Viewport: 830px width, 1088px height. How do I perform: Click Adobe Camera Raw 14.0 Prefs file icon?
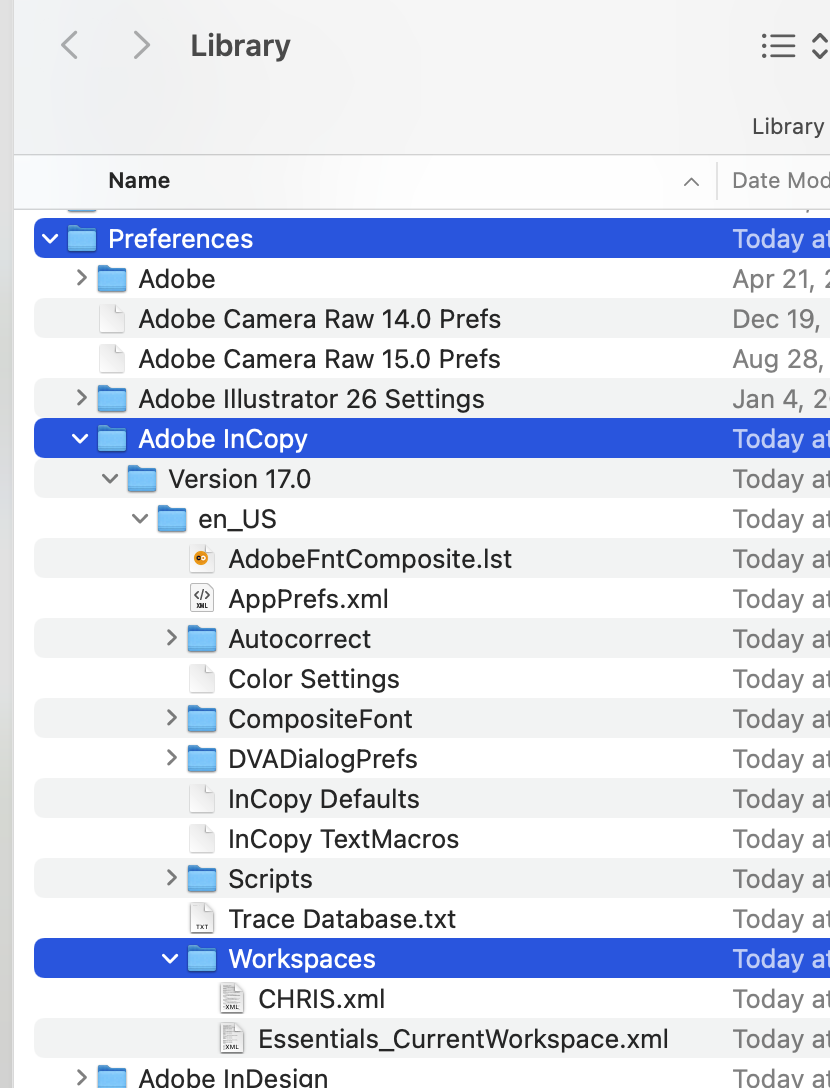112,319
